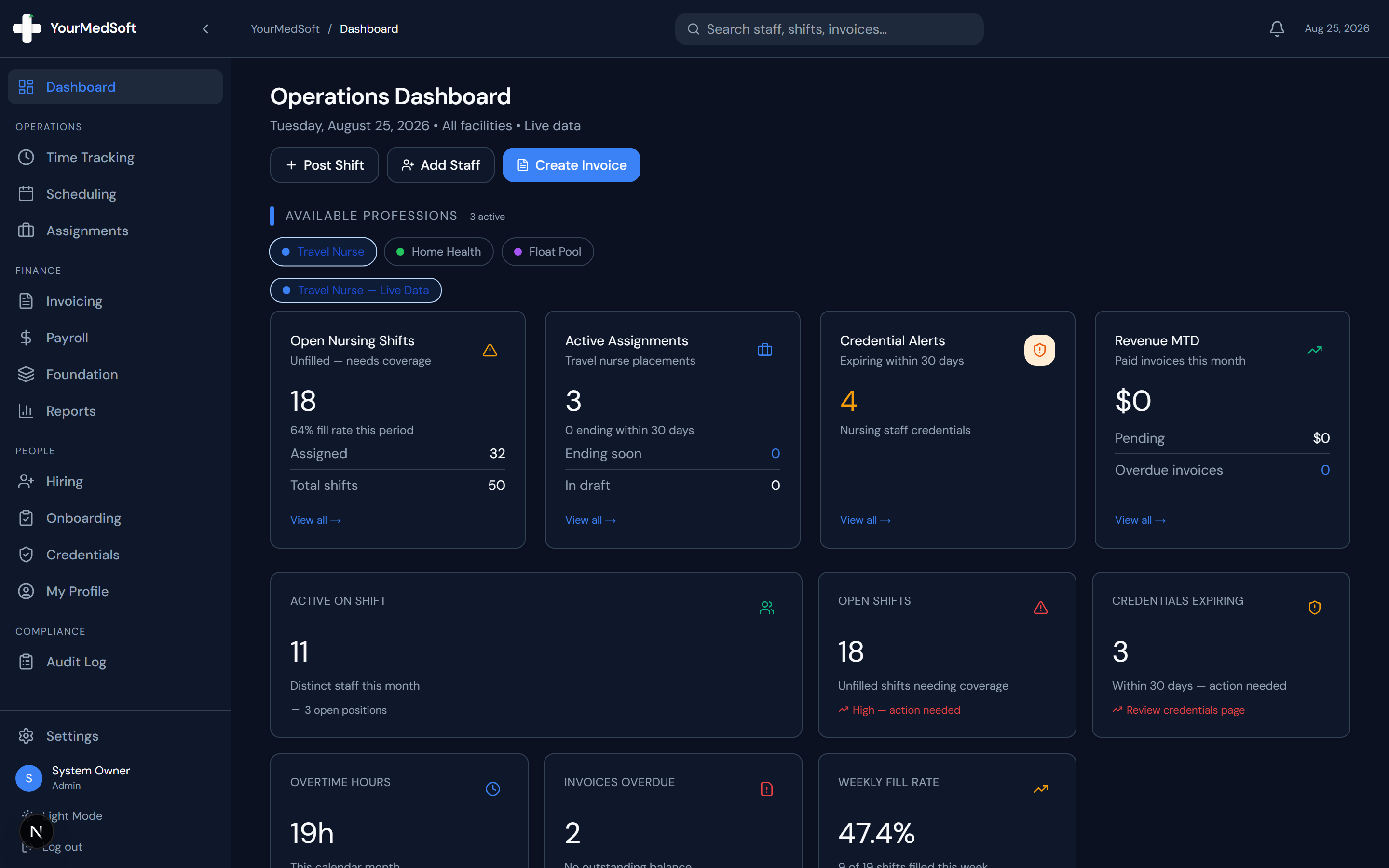Select the Home Health profession chip
Image resolution: width=1389 pixels, height=868 pixels.
pos(438,251)
